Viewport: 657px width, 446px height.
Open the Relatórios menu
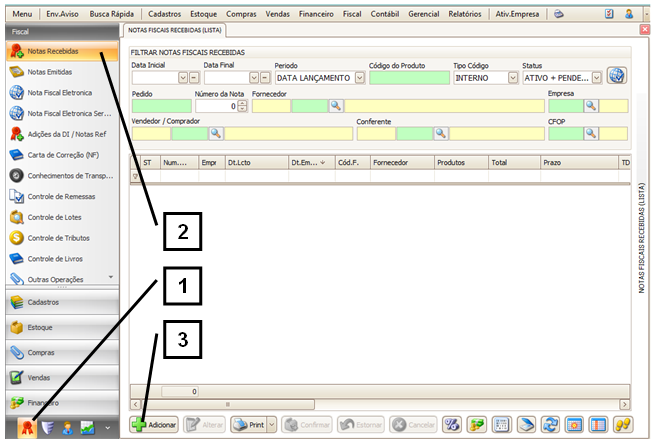click(463, 15)
